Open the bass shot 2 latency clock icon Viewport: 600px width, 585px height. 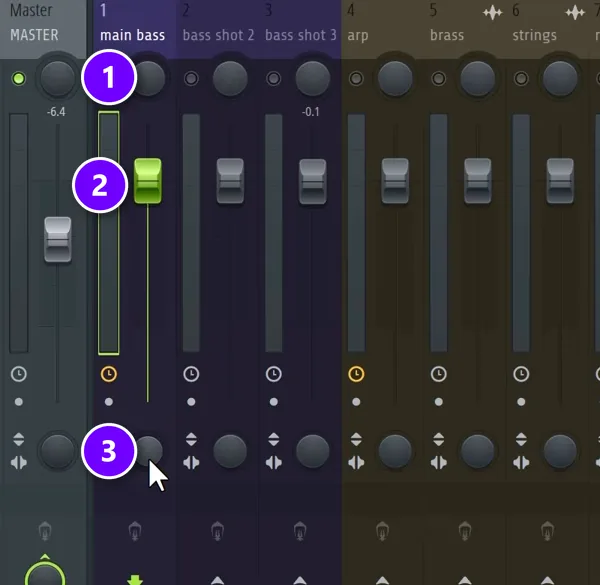pos(191,374)
